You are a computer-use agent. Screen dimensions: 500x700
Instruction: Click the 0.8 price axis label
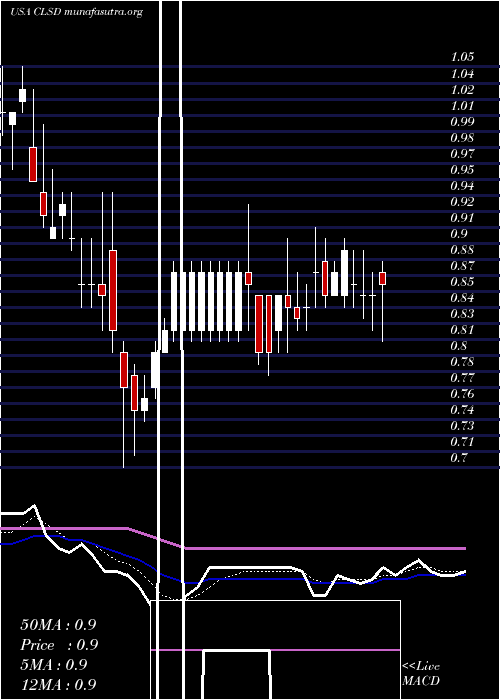tap(458, 346)
